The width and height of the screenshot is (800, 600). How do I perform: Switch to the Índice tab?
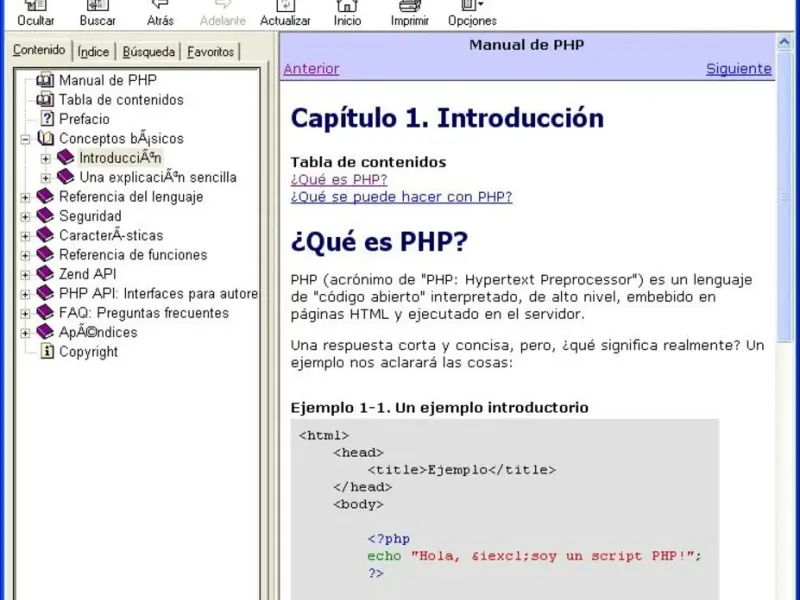pyautogui.click(x=93, y=52)
